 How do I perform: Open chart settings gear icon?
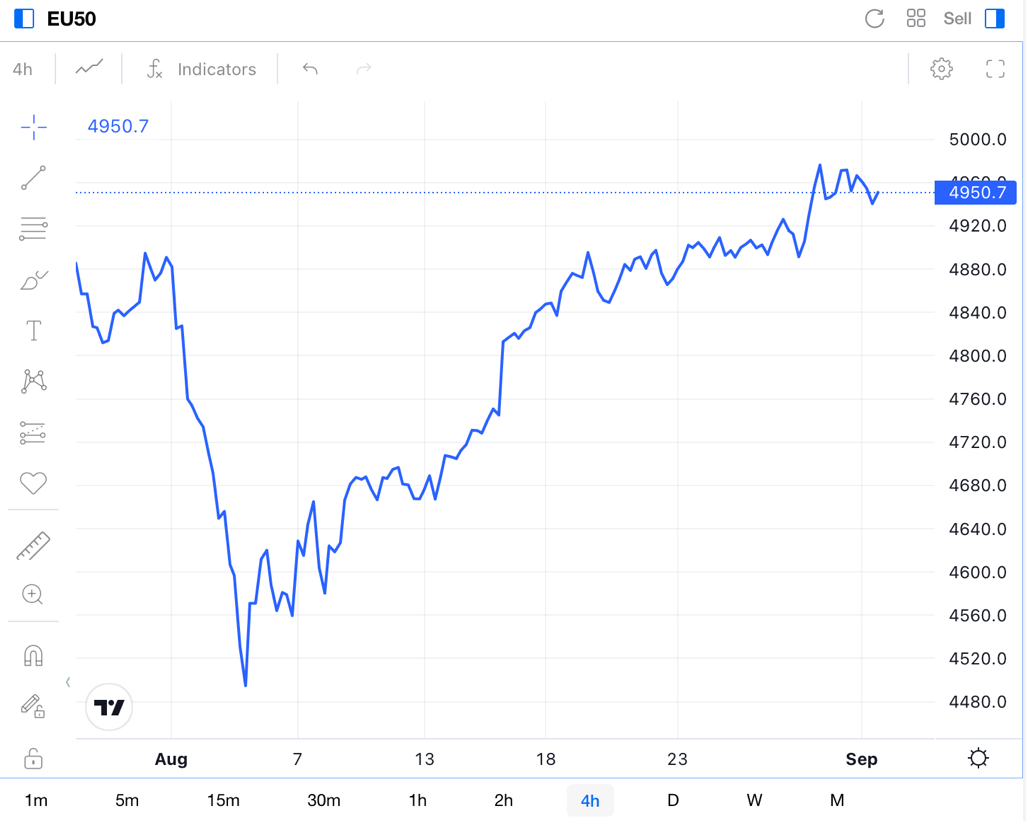pyautogui.click(x=941, y=69)
